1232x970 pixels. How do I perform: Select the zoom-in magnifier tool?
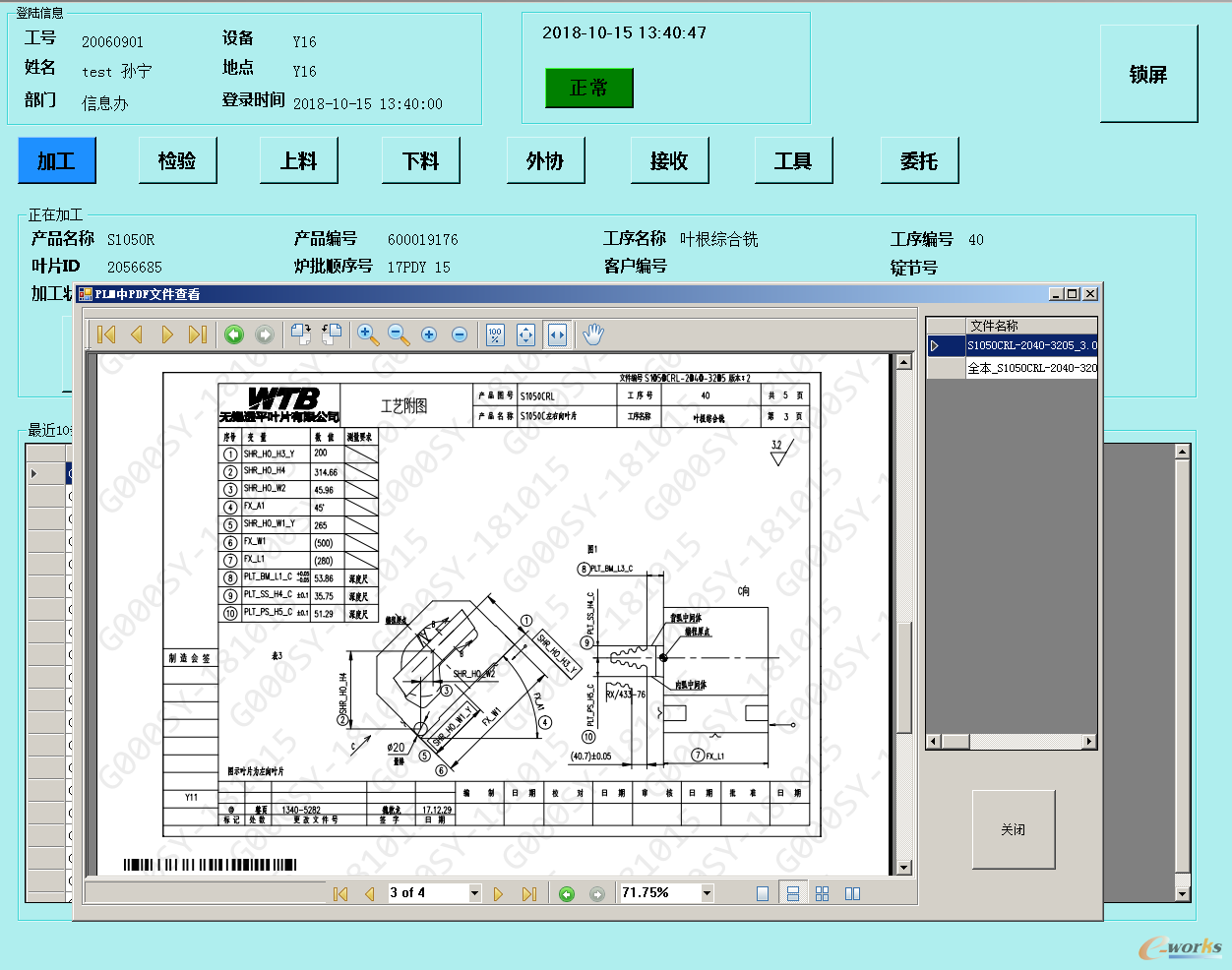(x=368, y=334)
